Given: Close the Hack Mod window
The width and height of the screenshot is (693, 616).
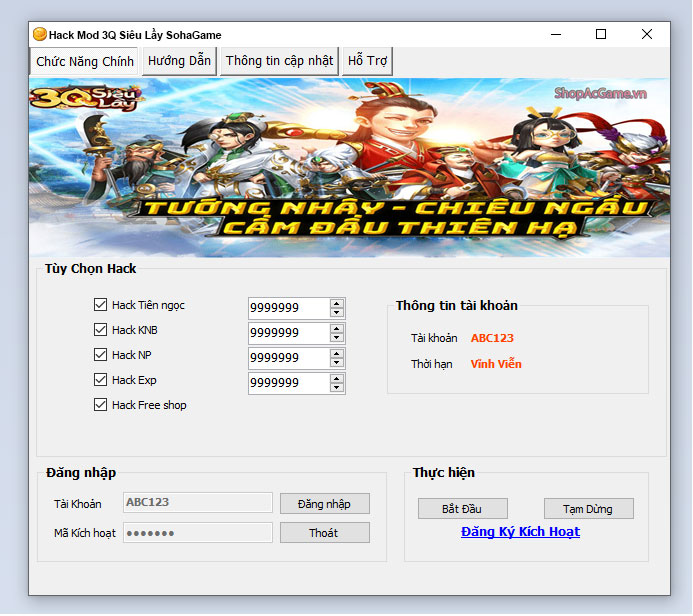Looking at the screenshot, I should [x=647, y=34].
